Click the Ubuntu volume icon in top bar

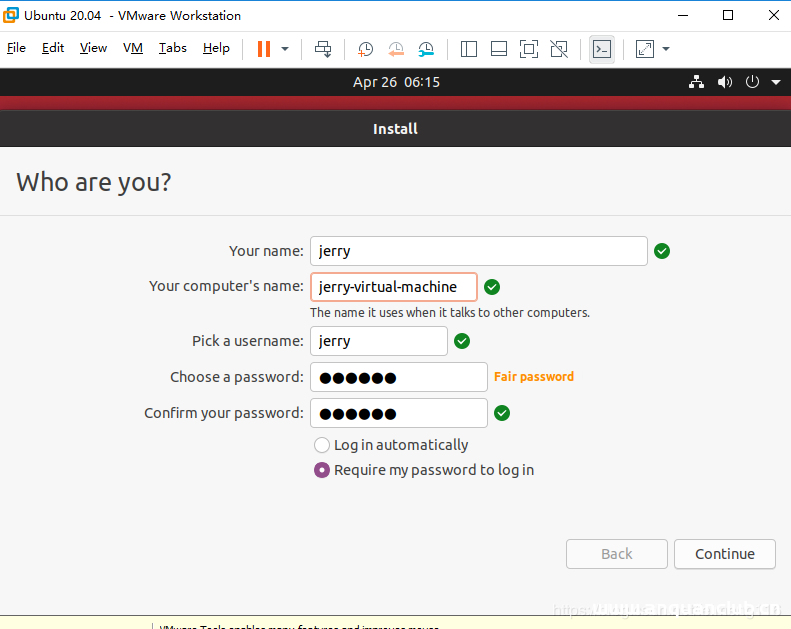(x=725, y=83)
